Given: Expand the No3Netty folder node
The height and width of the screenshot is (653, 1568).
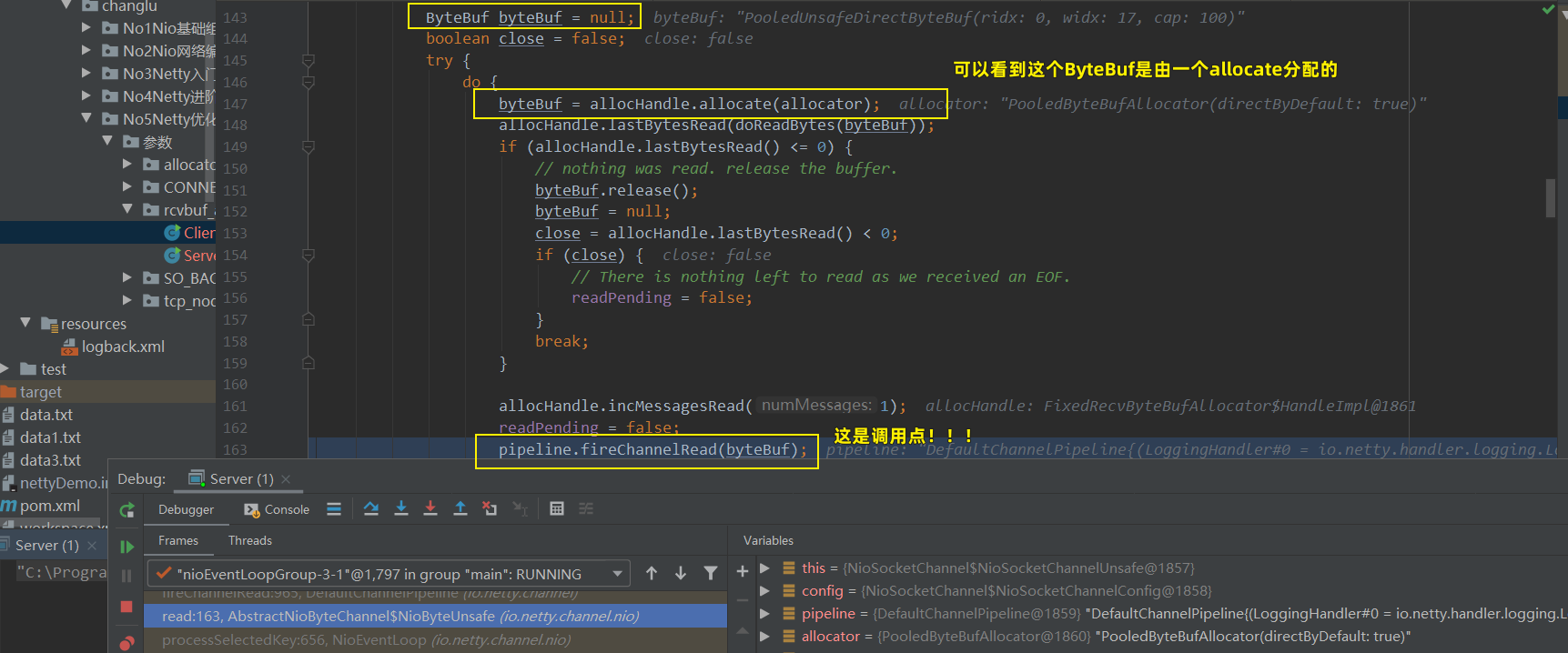Looking at the screenshot, I should point(86,73).
